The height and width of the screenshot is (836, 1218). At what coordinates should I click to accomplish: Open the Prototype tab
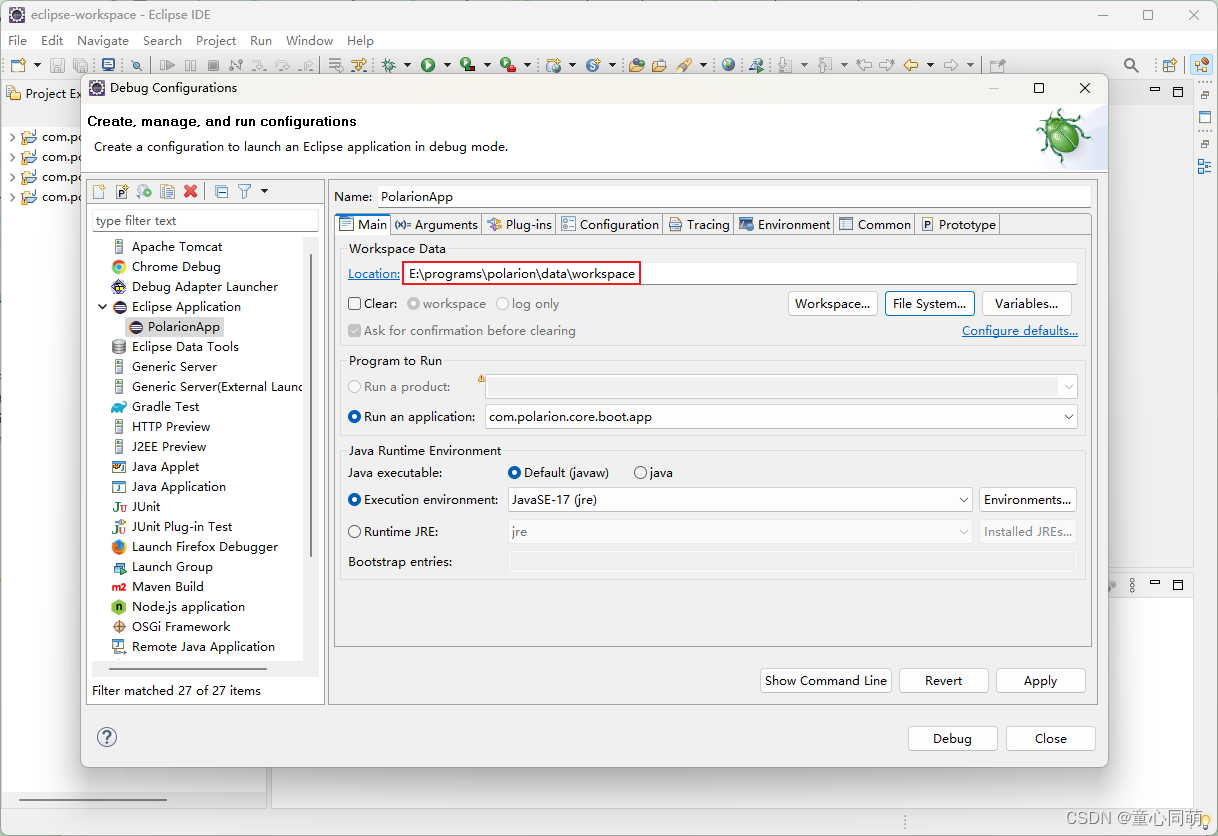tap(958, 225)
